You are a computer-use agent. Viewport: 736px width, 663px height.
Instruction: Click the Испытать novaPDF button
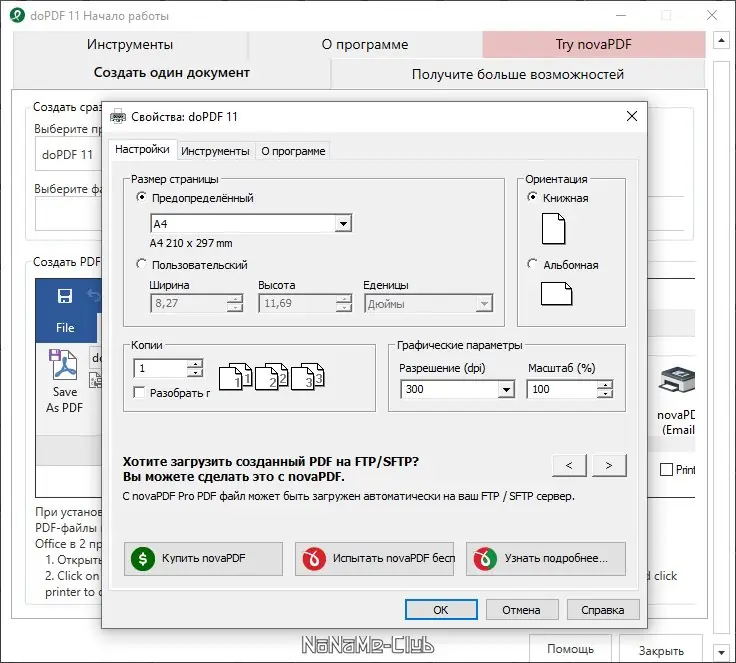coord(374,559)
